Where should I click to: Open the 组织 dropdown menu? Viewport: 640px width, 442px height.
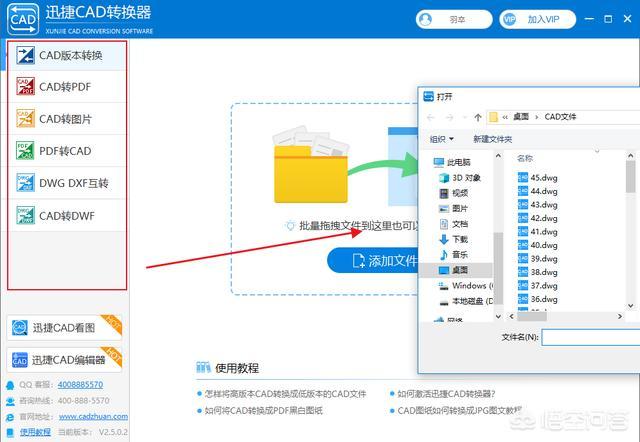click(x=442, y=139)
